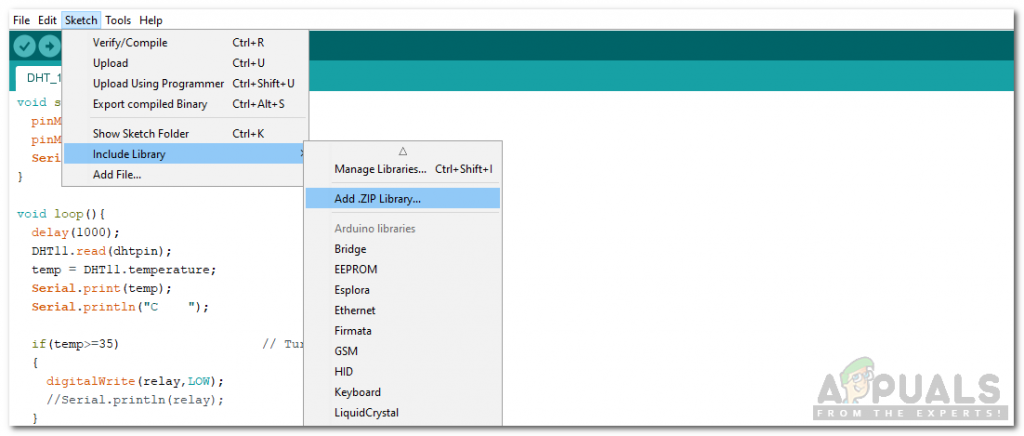Open the Help menu

pyautogui.click(x=151, y=20)
